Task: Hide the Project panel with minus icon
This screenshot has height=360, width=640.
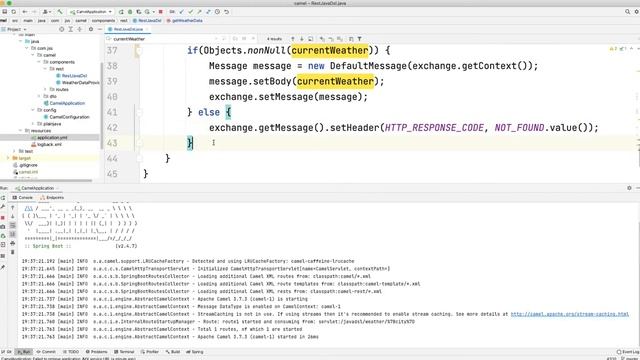Action: pos(99,29)
